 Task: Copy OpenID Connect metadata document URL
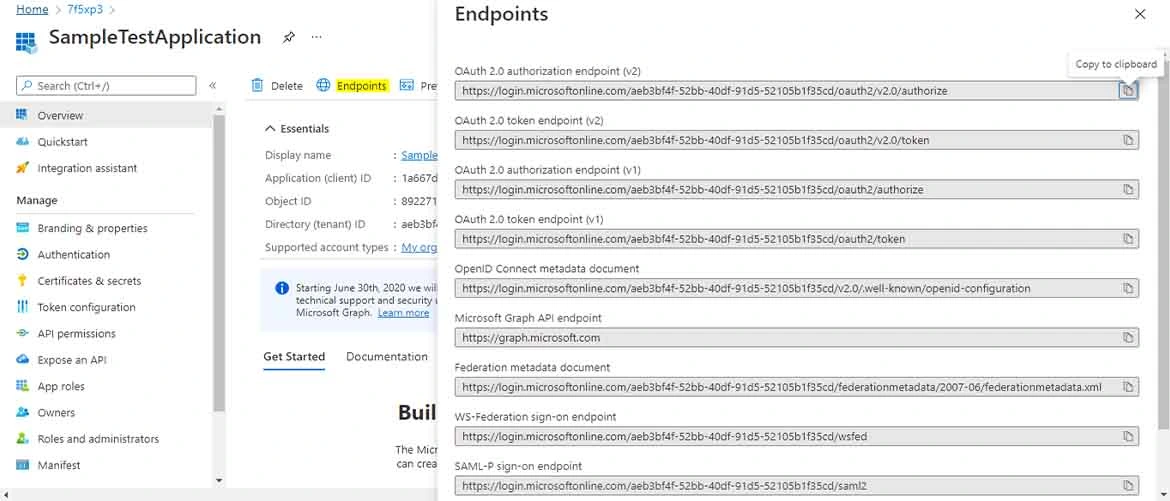[1128, 288]
